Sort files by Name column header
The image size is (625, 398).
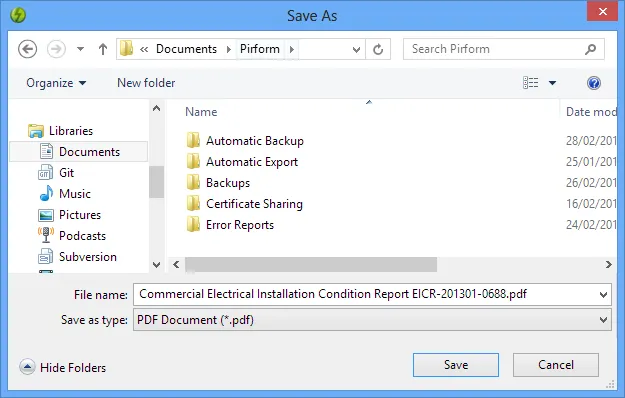pos(201,112)
